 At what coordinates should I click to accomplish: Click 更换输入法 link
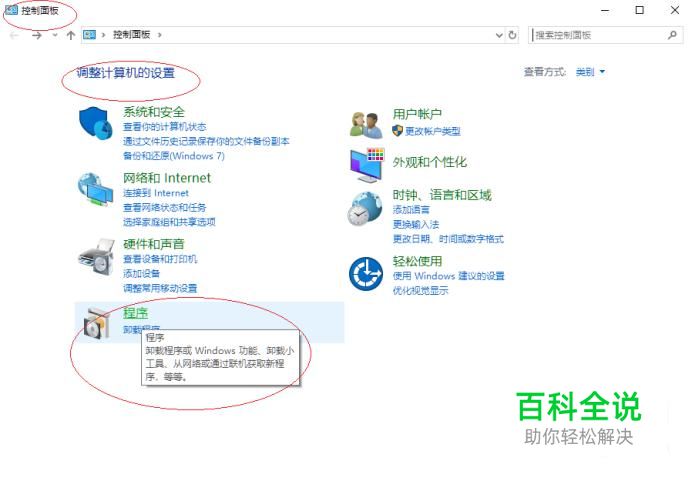(x=416, y=225)
